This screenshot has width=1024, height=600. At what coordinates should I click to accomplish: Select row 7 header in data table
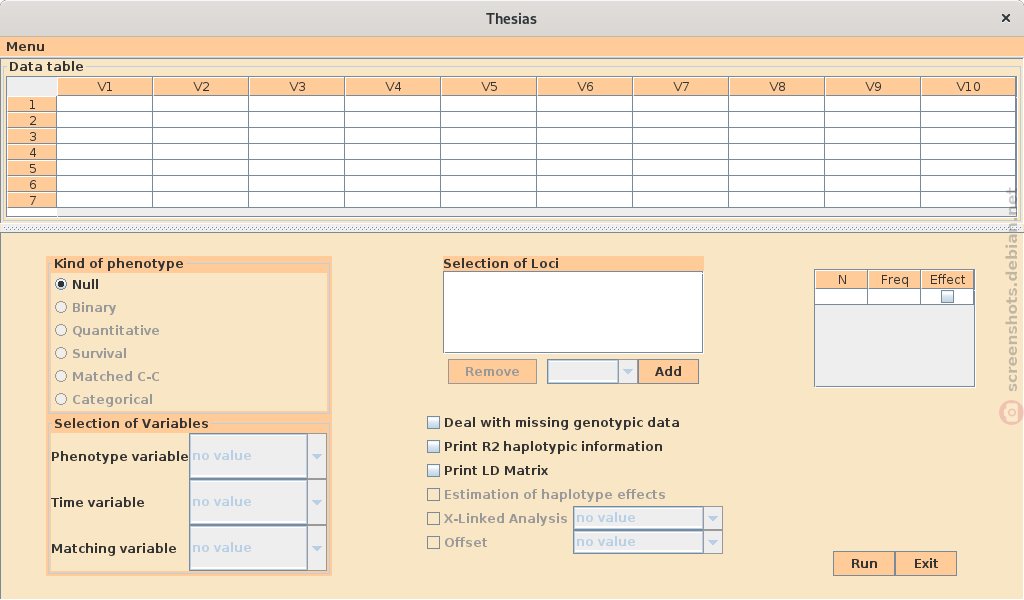point(32,200)
